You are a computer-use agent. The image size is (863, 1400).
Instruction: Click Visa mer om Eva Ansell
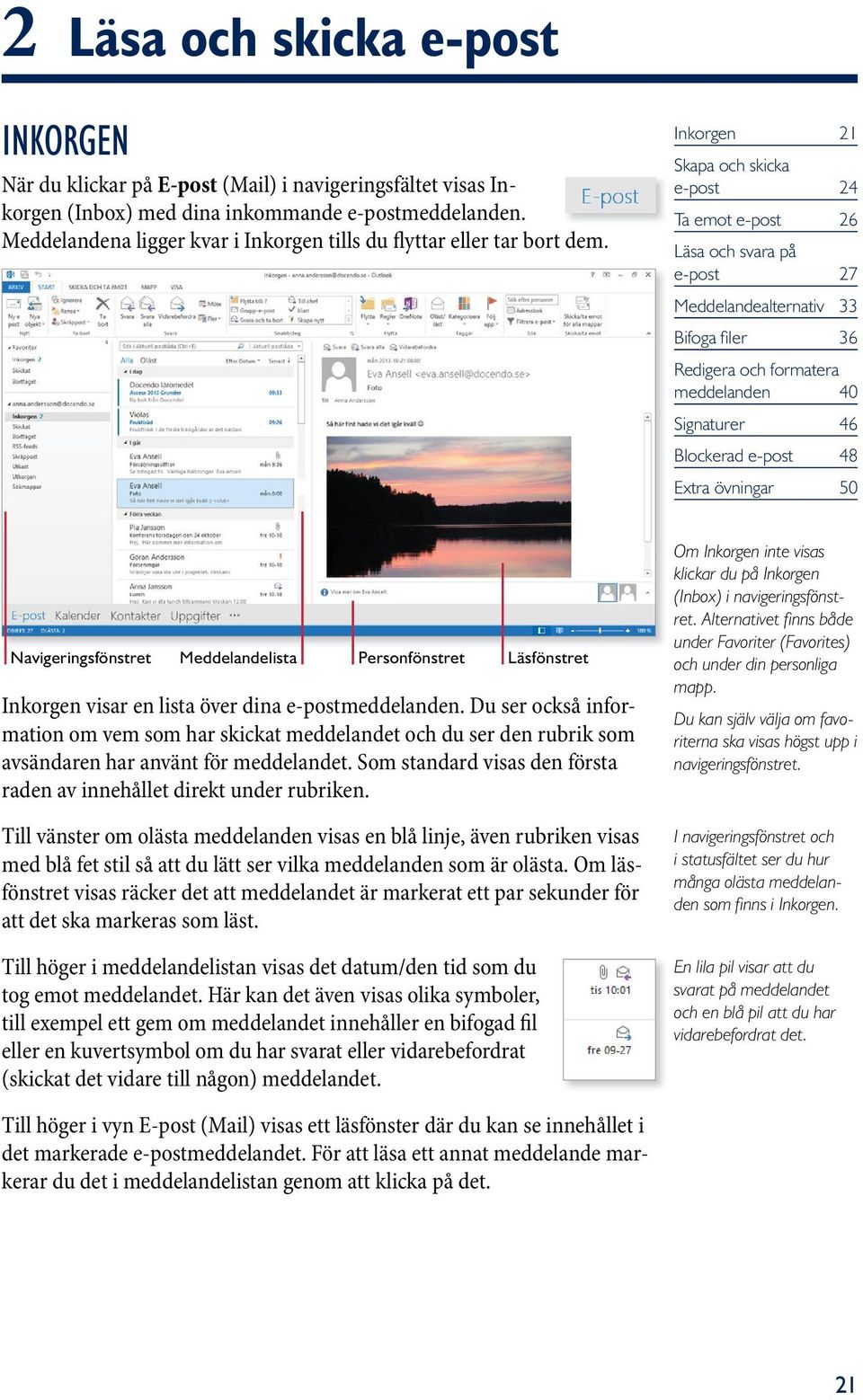[355, 592]
